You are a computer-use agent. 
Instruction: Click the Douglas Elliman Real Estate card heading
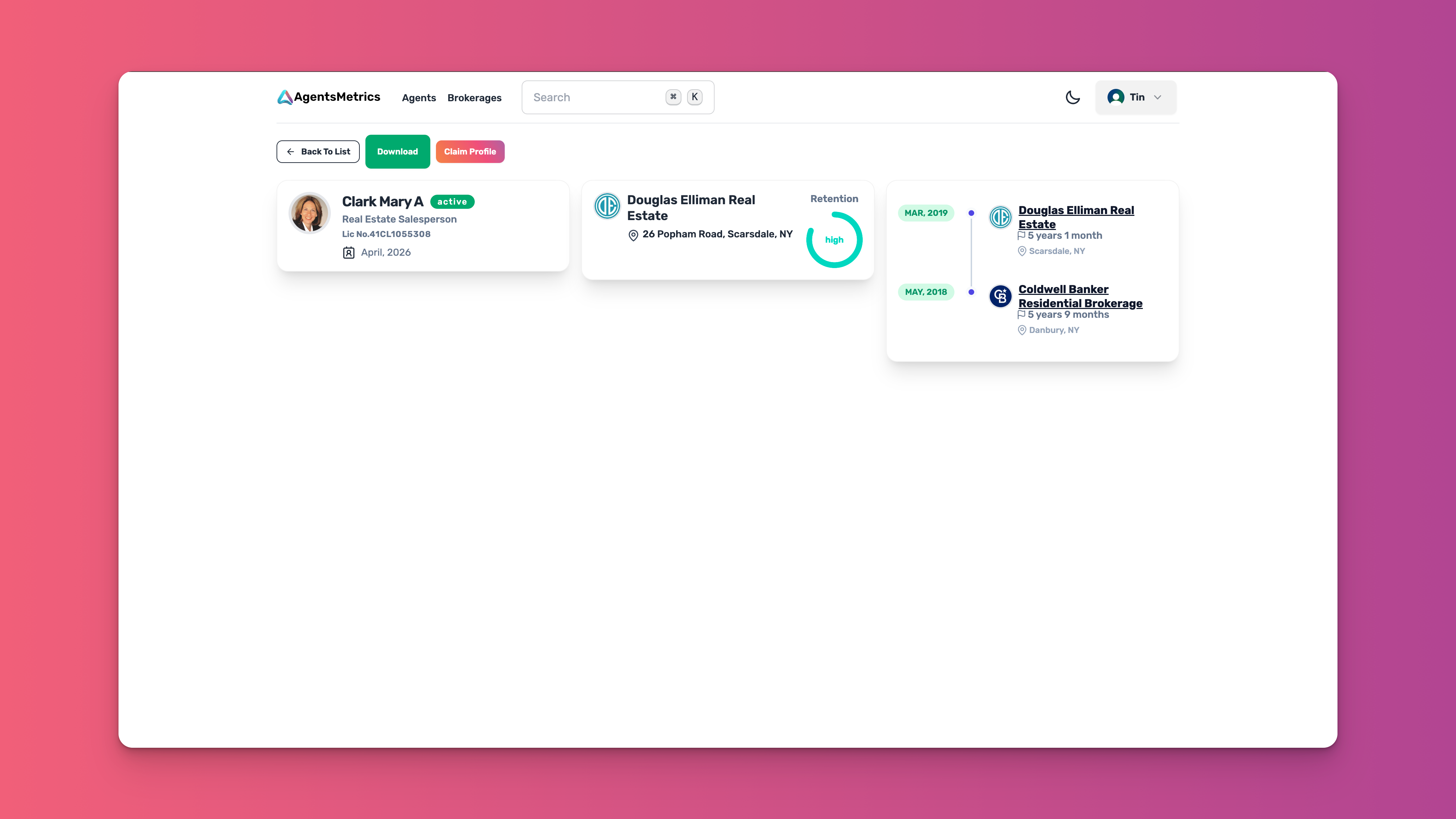[691, 207]
